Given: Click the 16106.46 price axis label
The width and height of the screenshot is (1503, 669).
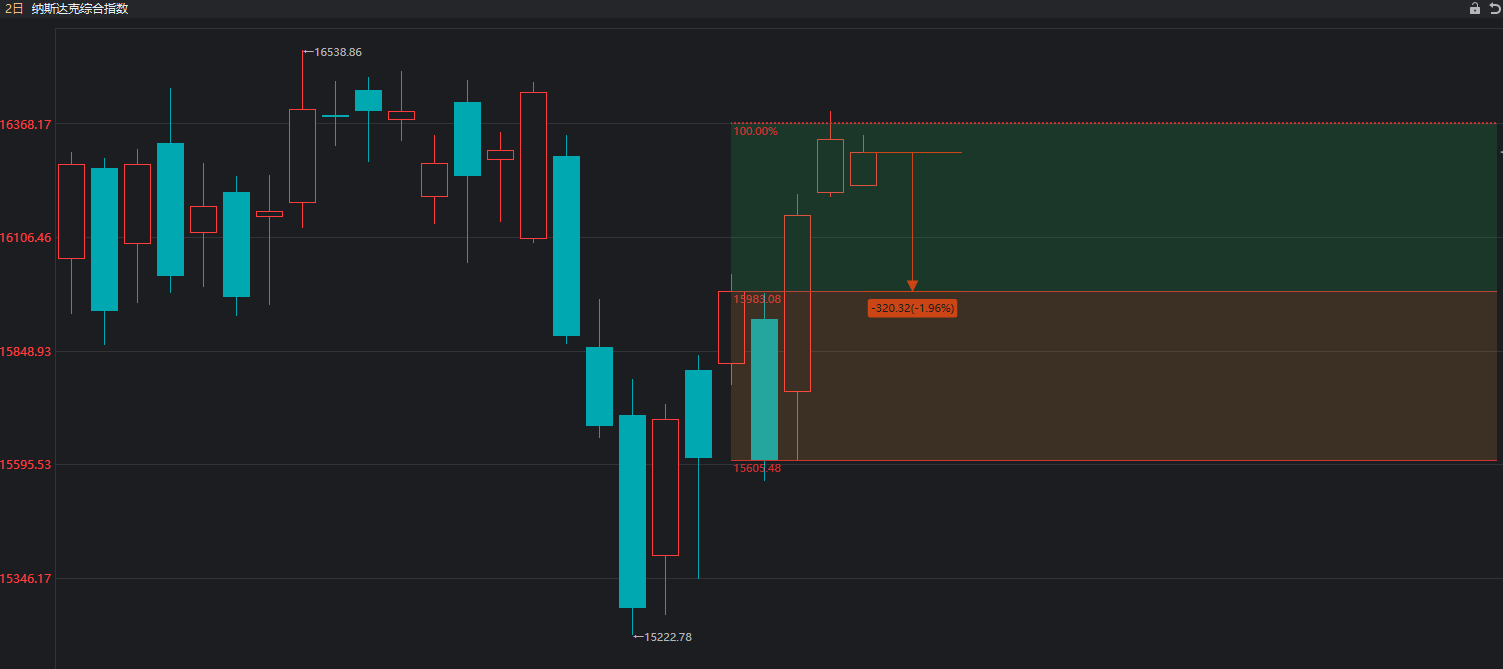Looking at the screenshot, I should (26, 238).
